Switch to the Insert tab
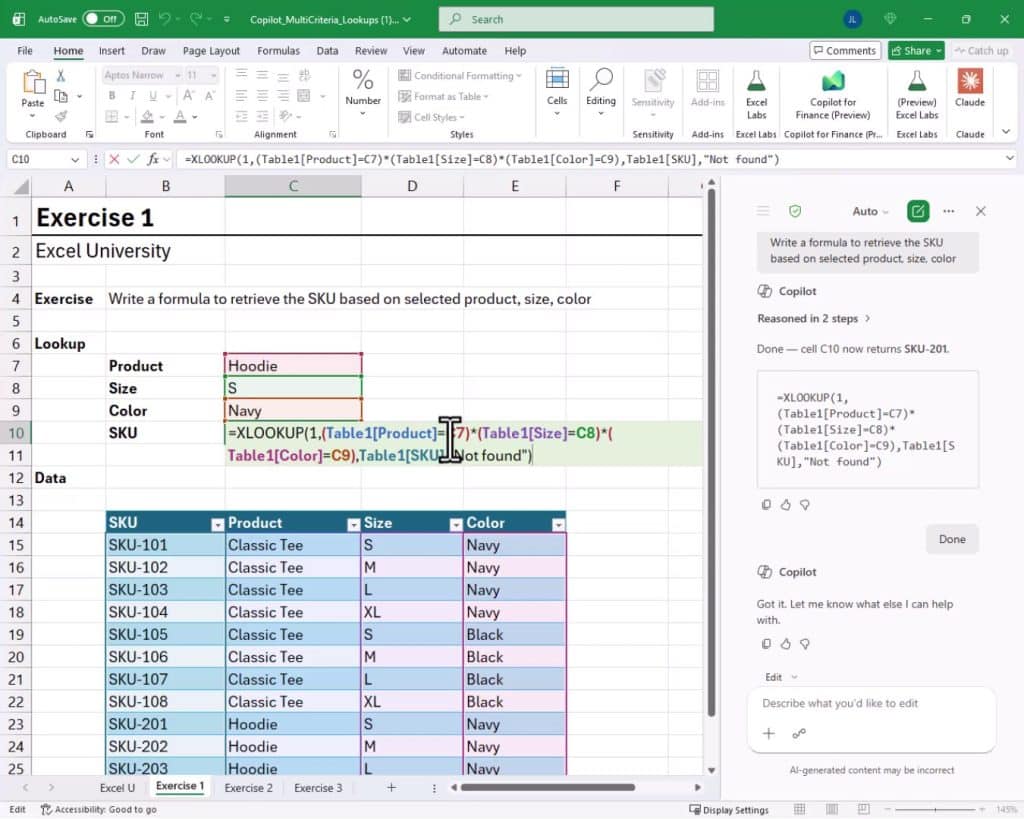 (x=112, y=50)
